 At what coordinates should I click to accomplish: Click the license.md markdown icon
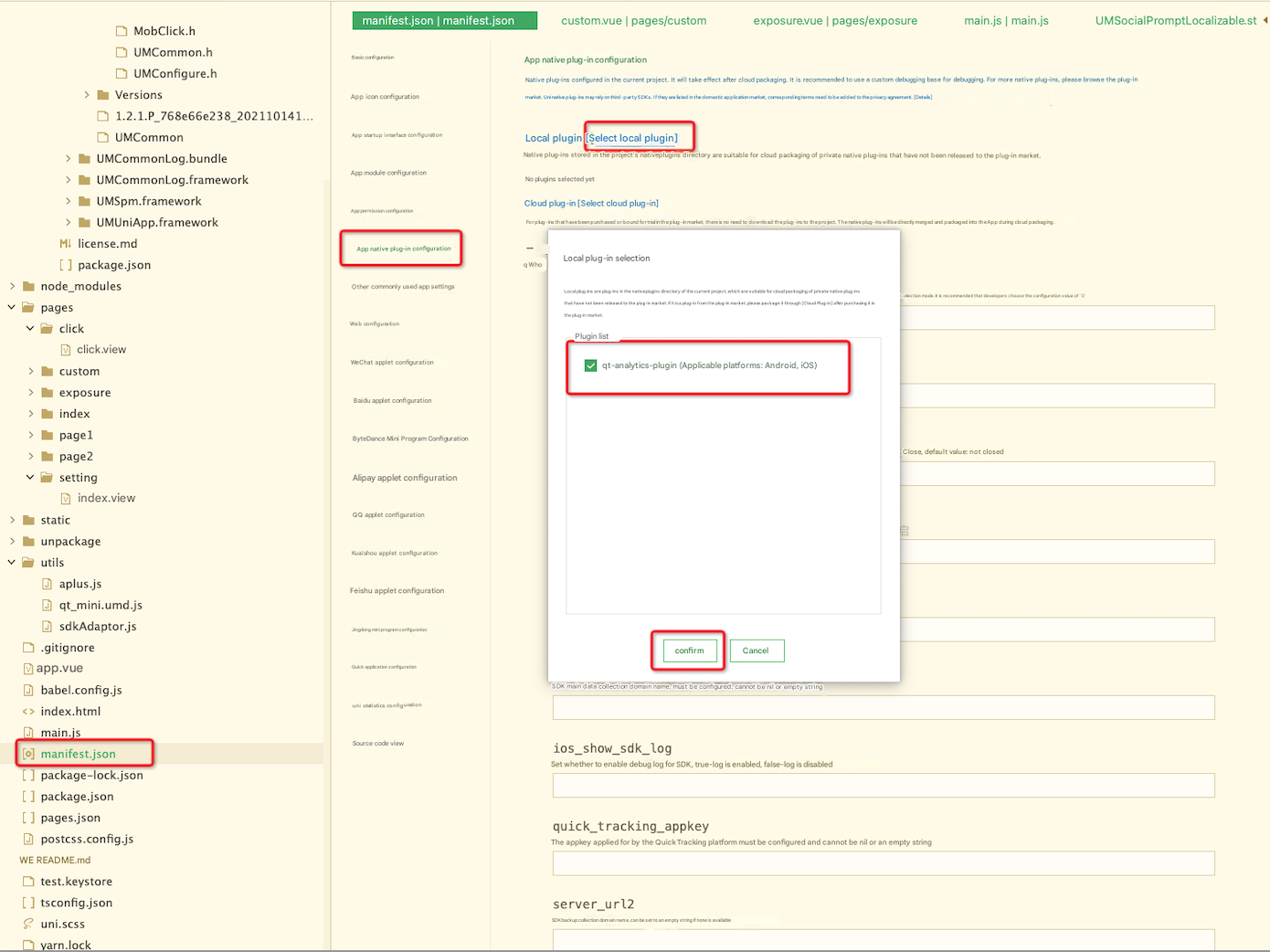click(66, 244)
